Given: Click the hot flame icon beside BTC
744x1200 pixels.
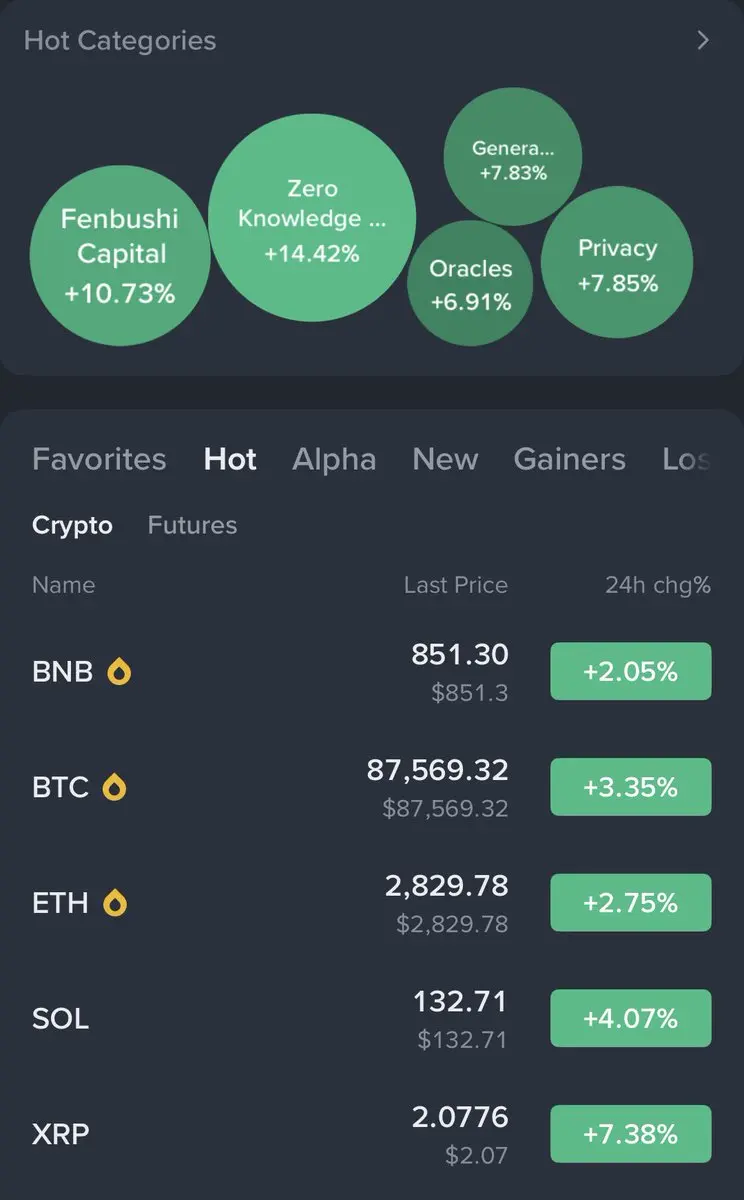Looking at the screenshot, I should tap(115, 788).
